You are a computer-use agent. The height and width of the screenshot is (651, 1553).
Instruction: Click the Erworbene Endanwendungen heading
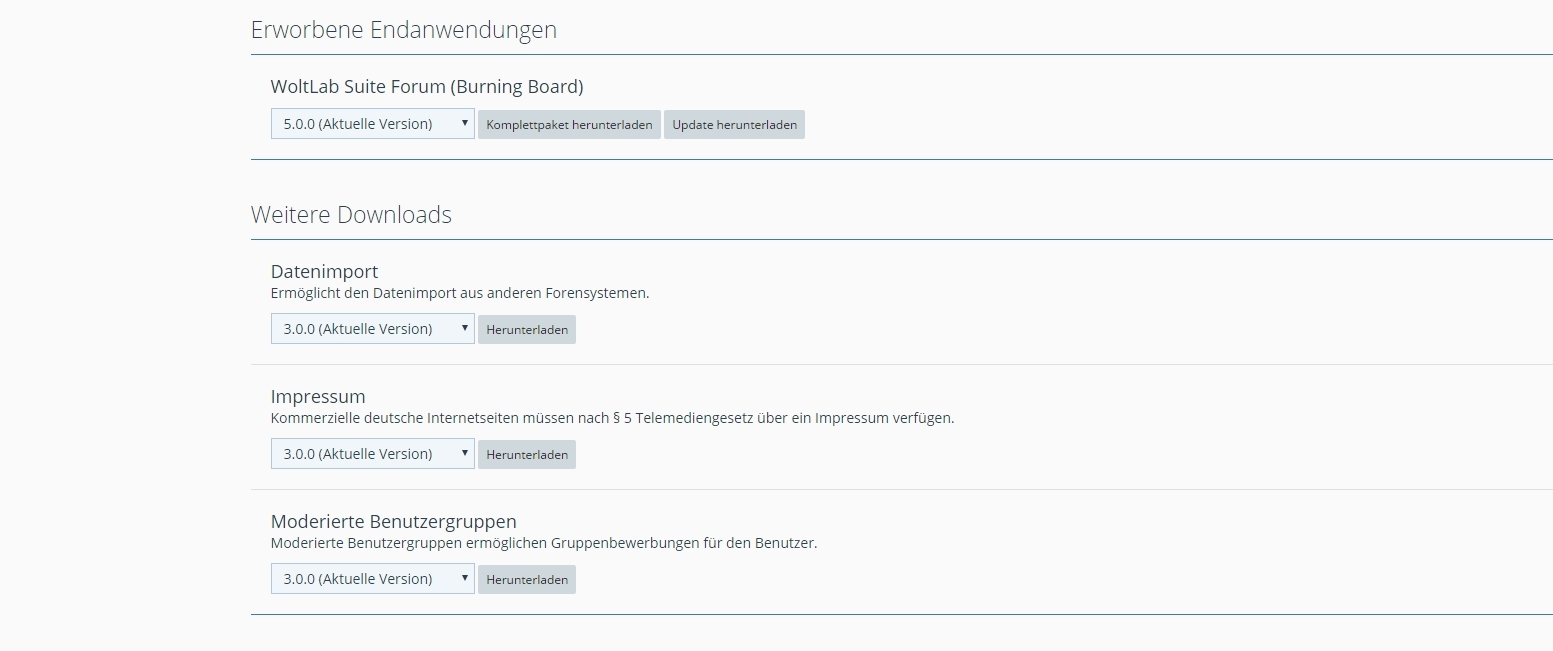(403, 30)
